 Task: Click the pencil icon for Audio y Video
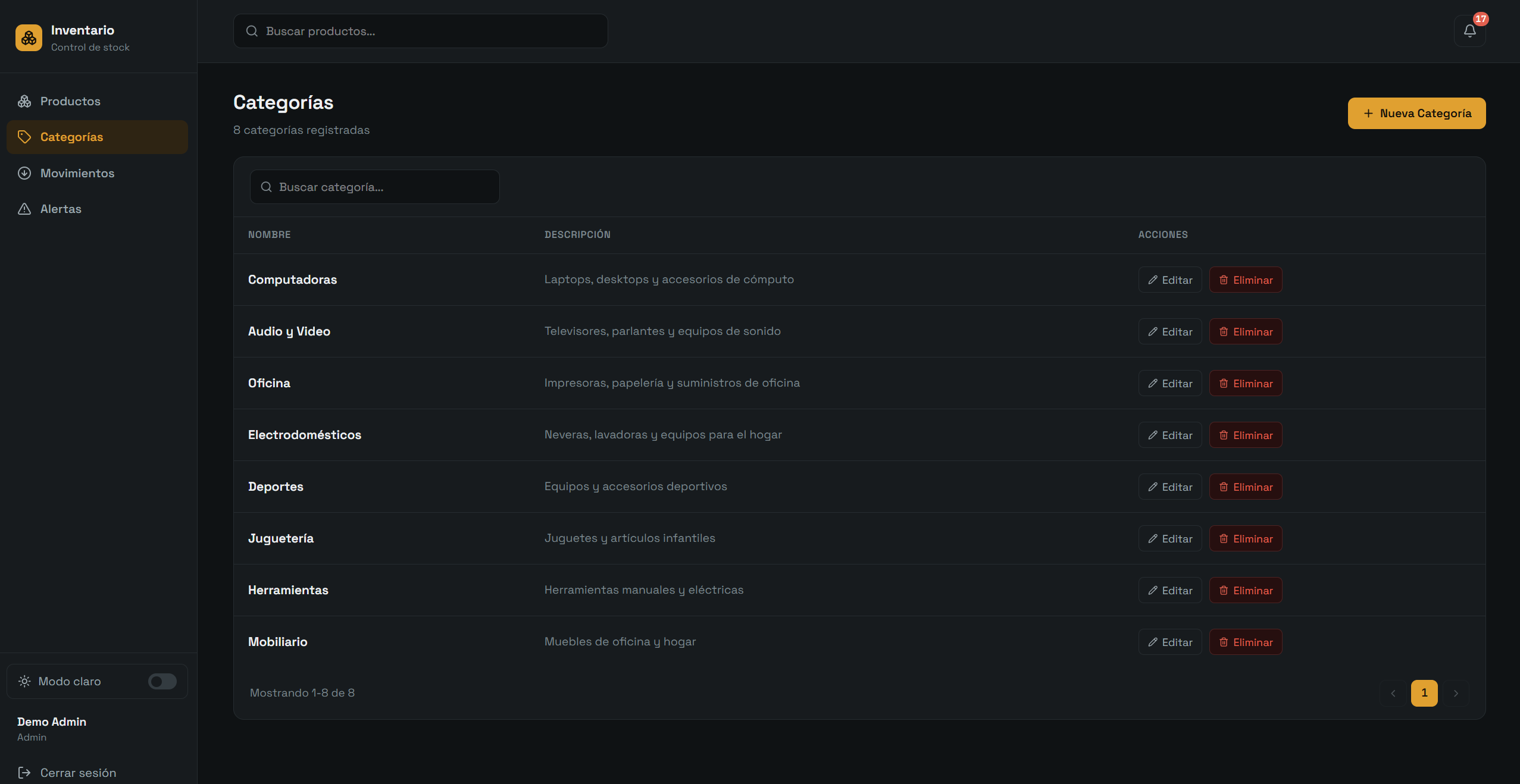pyautogui.click(x=1153, y=331)
